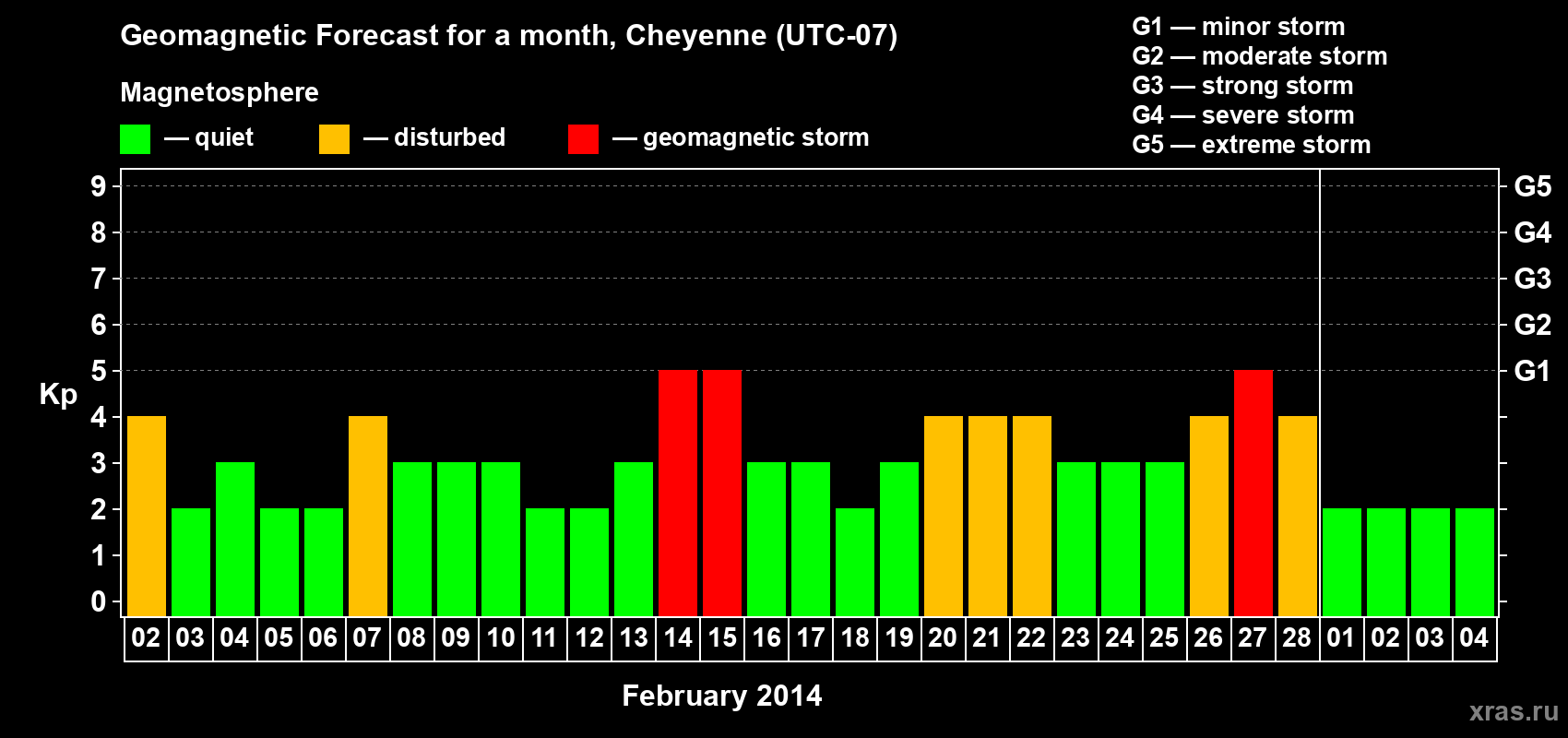1568x738 pixels.
Task: Click the right axis label G1
Action: click(x=1532, y=371)
